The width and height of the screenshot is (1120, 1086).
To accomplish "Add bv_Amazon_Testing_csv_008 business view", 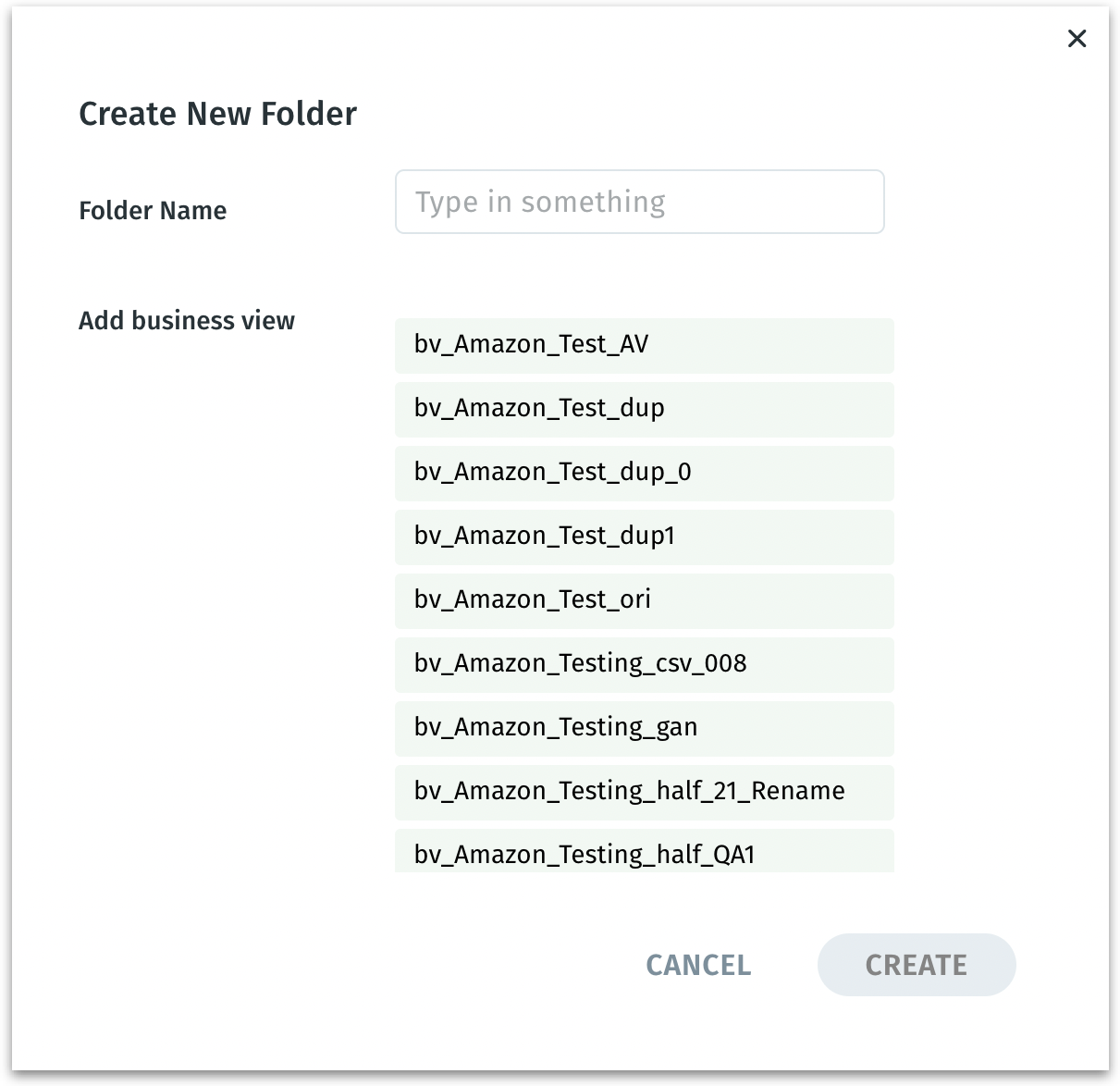I will [644, 664].
